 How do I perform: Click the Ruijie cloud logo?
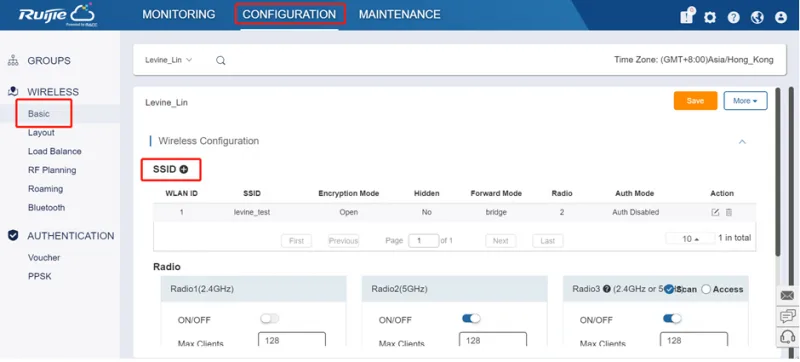point(56,14)
